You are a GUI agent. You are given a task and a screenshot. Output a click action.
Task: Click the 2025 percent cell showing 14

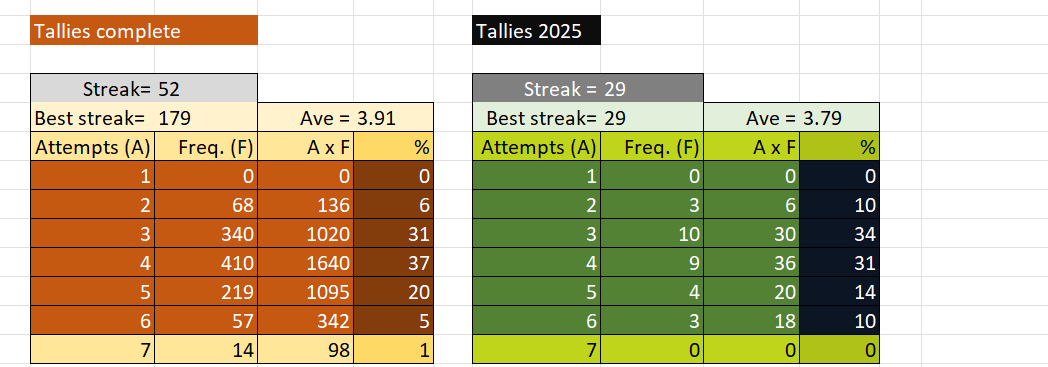839,291
